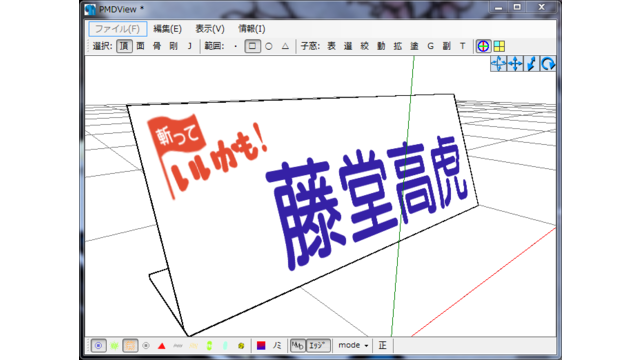Image resolution: width=640 pixels, height=360 pixels.
Task: Select the rectangle range mode
Action: 252,46
